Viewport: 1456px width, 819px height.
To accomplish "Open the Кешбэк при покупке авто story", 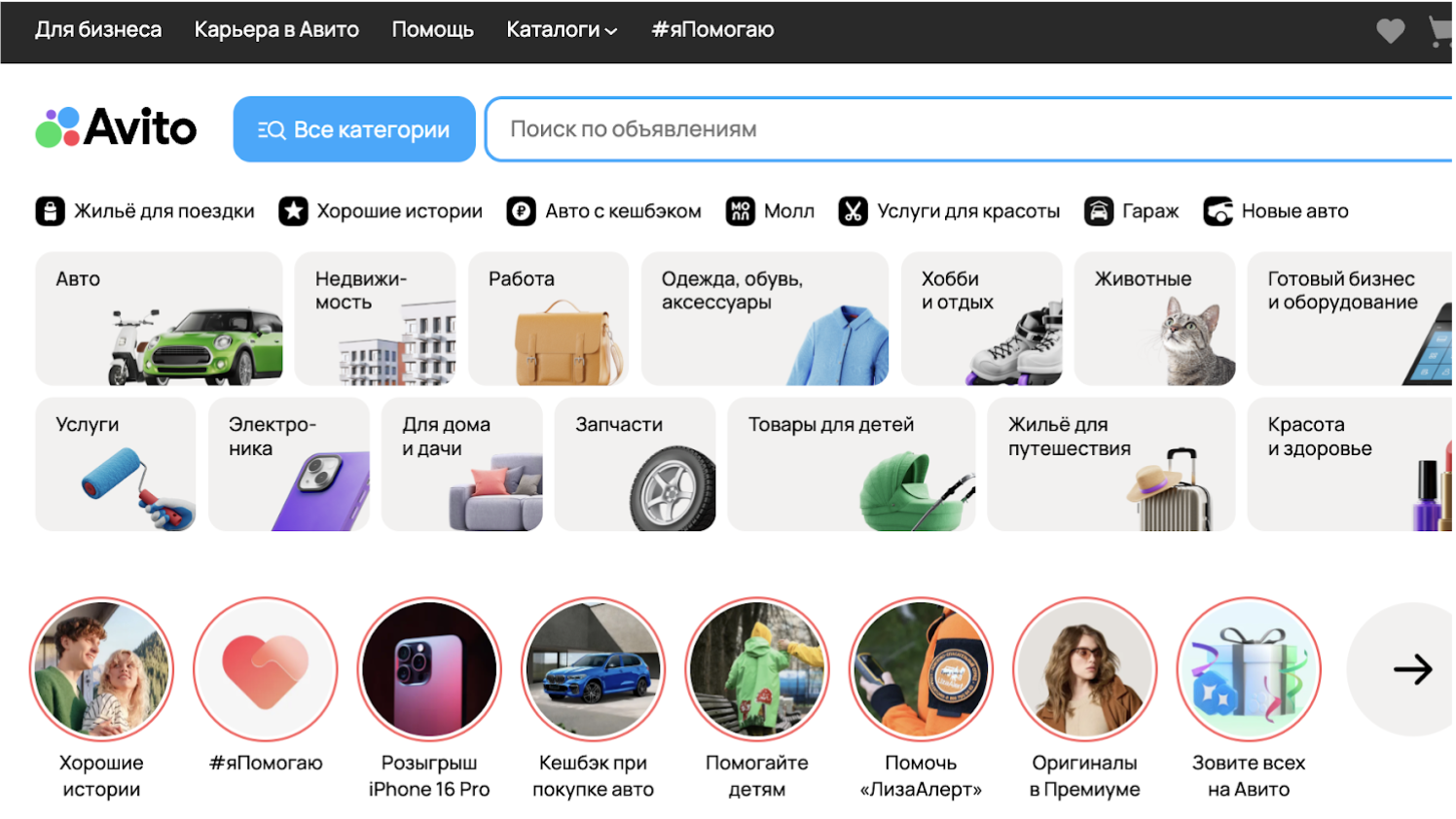I will [593, 669].
